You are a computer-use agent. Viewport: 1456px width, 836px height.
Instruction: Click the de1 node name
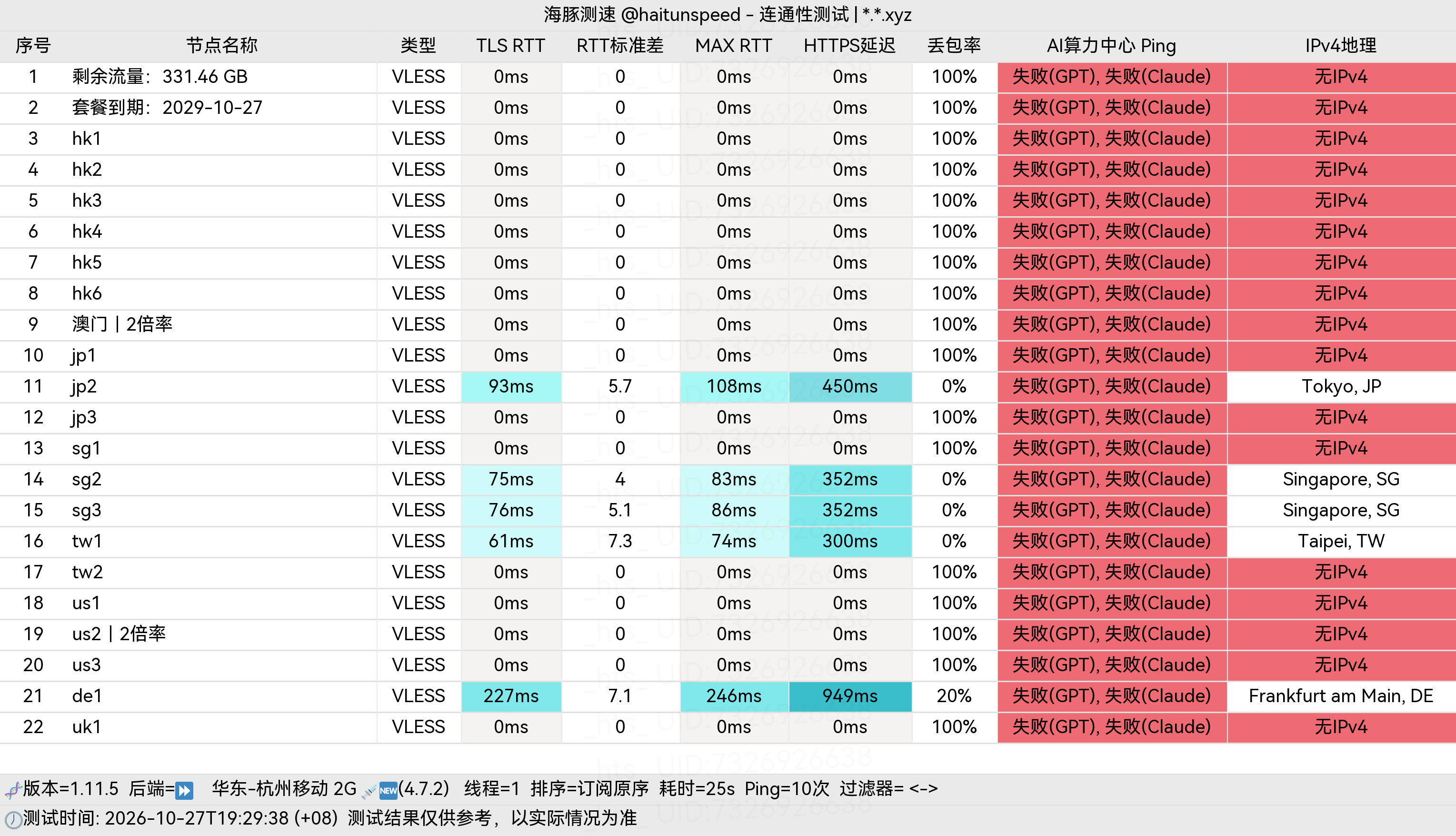(87, 696)
